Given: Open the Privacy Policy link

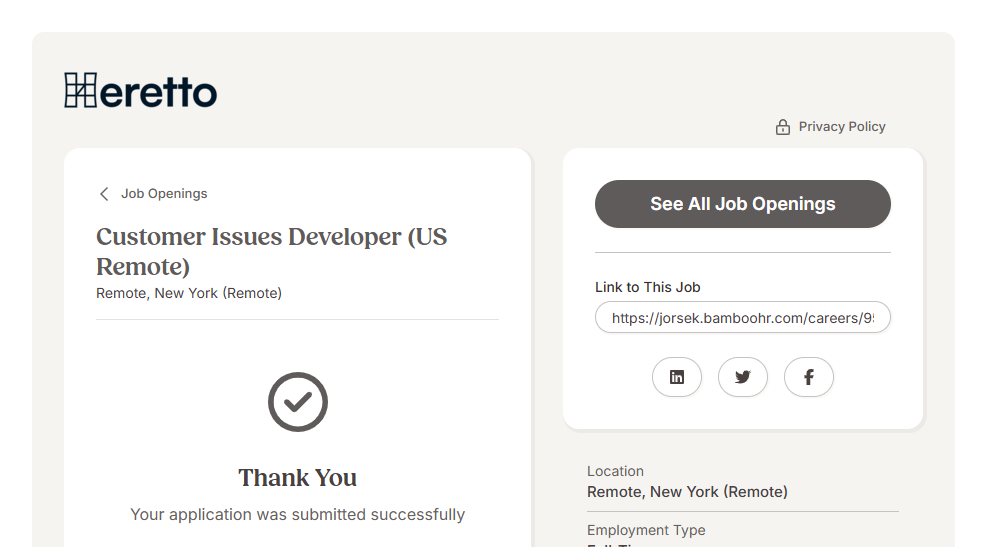Looking at the screenshot, I should coord(841,127).
